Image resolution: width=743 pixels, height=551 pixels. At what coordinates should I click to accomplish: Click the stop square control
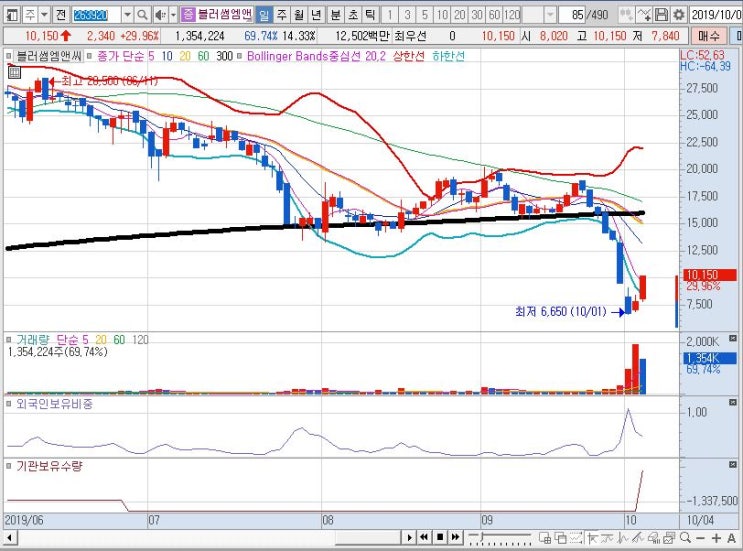point(440,537)
